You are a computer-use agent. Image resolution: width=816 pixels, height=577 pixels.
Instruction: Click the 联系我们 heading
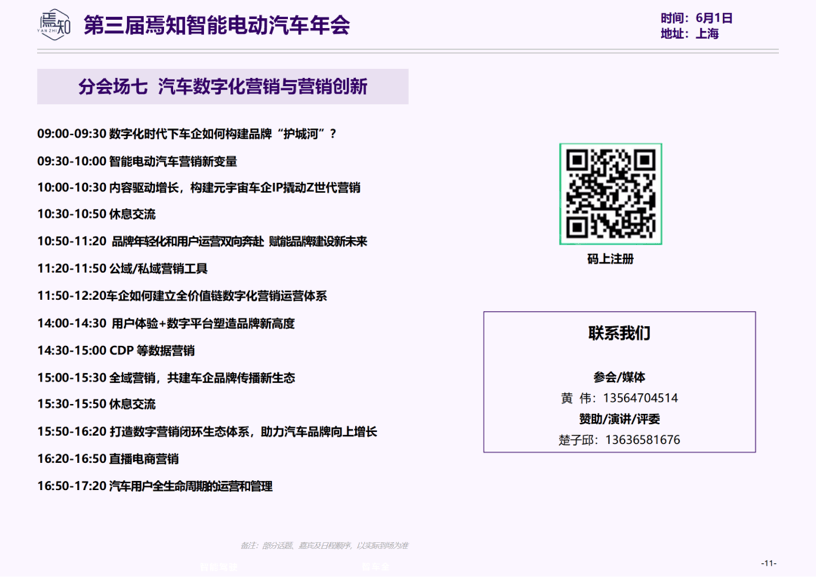pos(619,333)
